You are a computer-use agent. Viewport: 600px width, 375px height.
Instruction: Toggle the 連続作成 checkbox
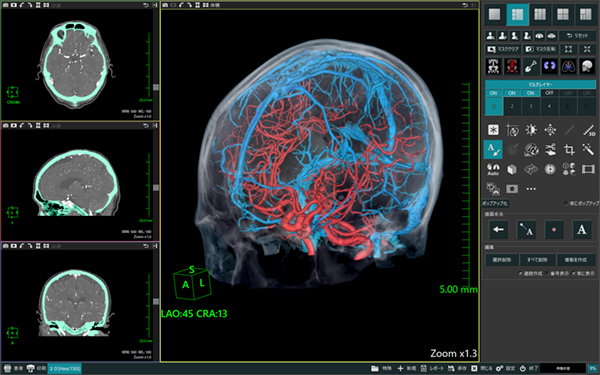coord(520,273)
